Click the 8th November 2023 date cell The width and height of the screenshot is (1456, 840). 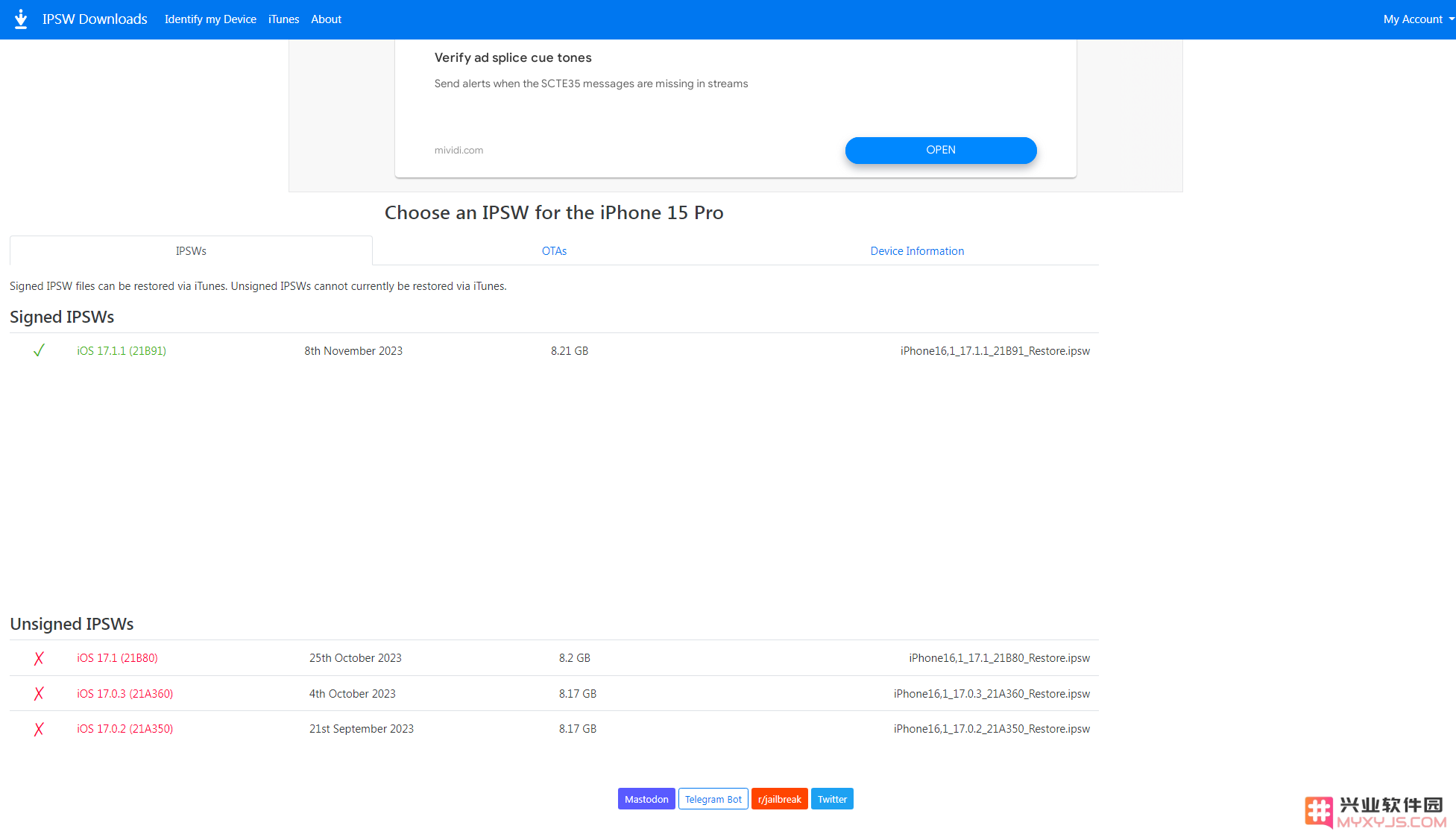point(353,351)
